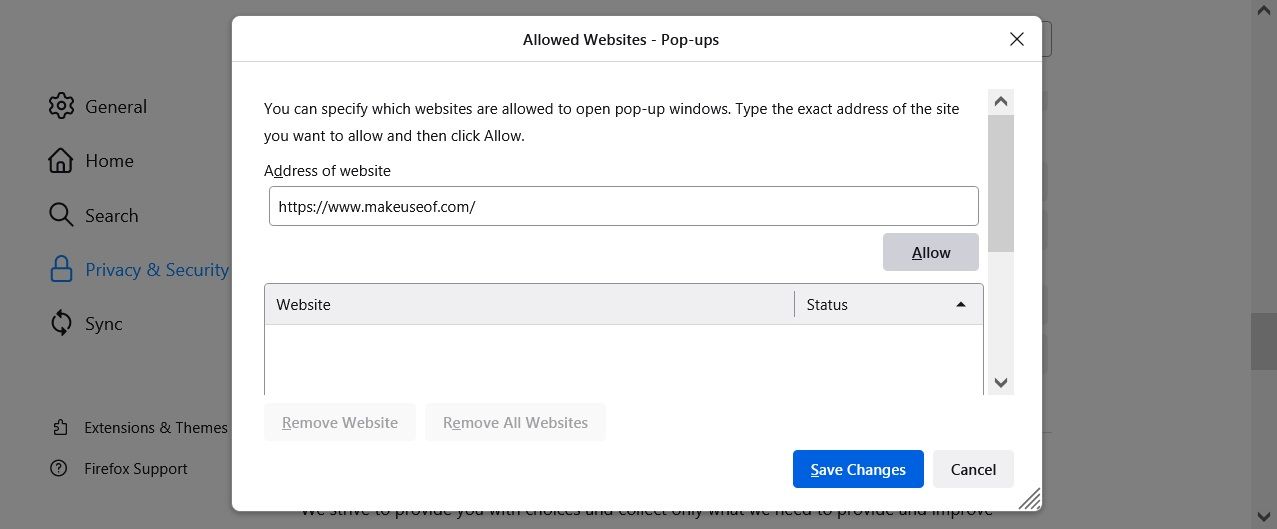Close the Allowed Websites dialog
1277x529 pixels.
1016,39
